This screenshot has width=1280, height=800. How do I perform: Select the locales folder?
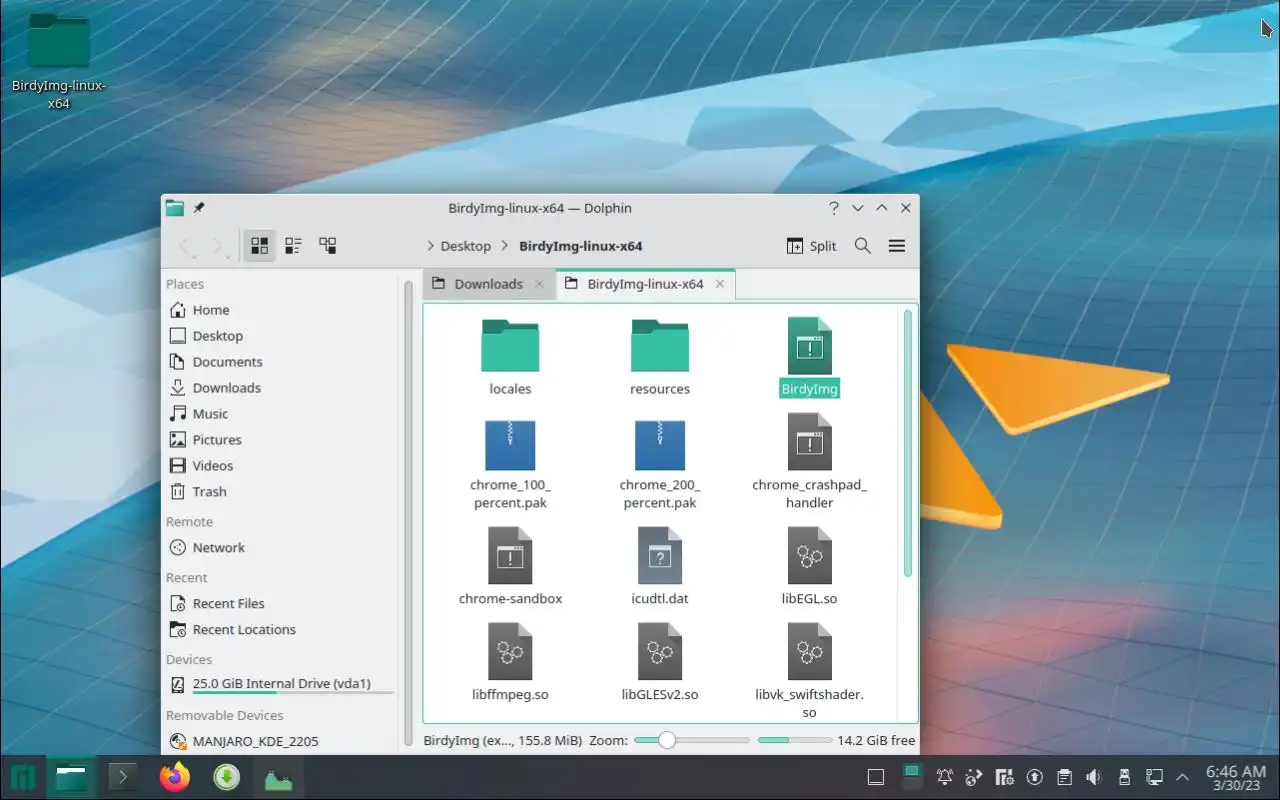(x=510, y=358)
